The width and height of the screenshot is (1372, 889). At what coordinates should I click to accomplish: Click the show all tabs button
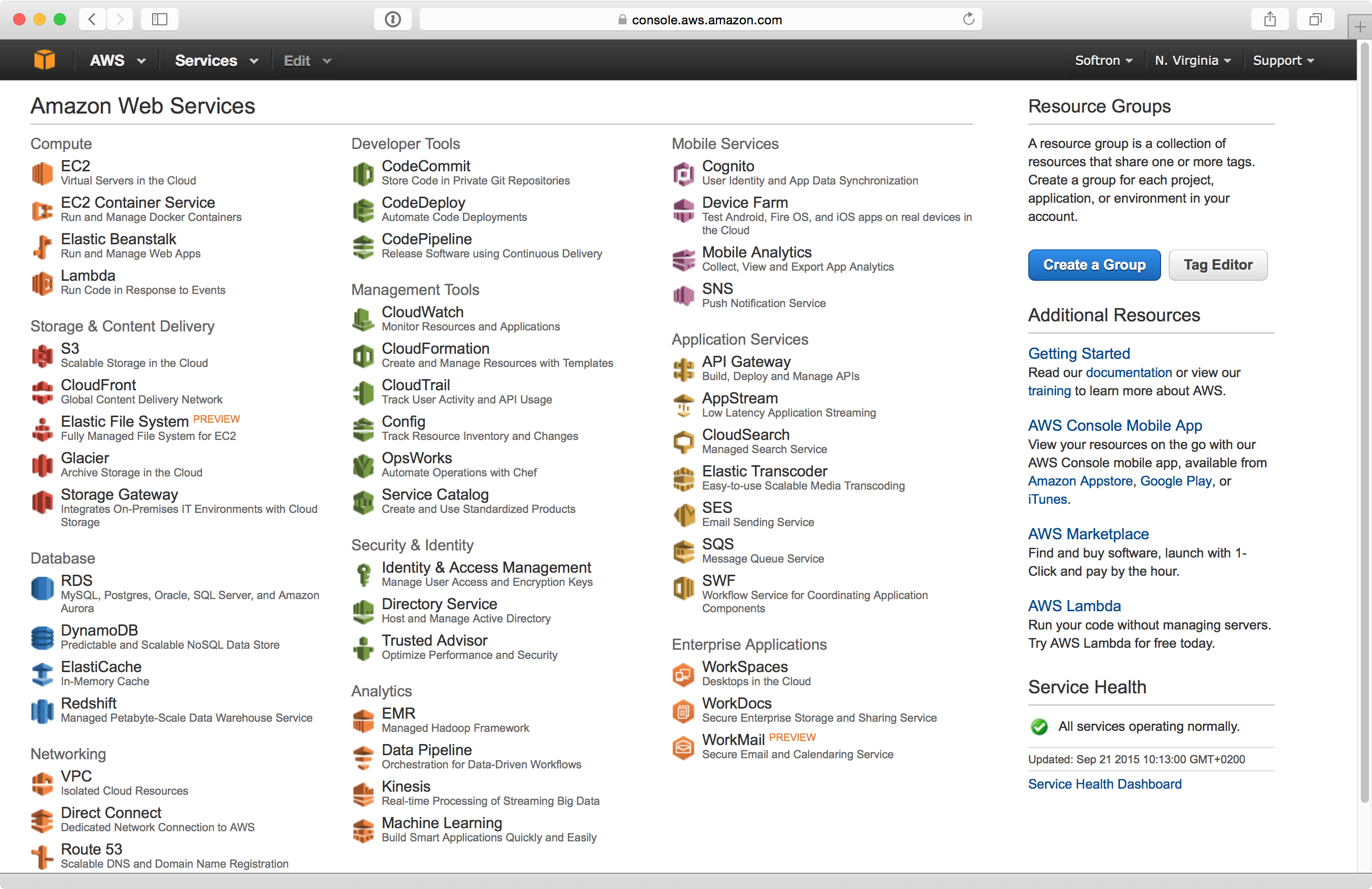(x=1315, y=20)
